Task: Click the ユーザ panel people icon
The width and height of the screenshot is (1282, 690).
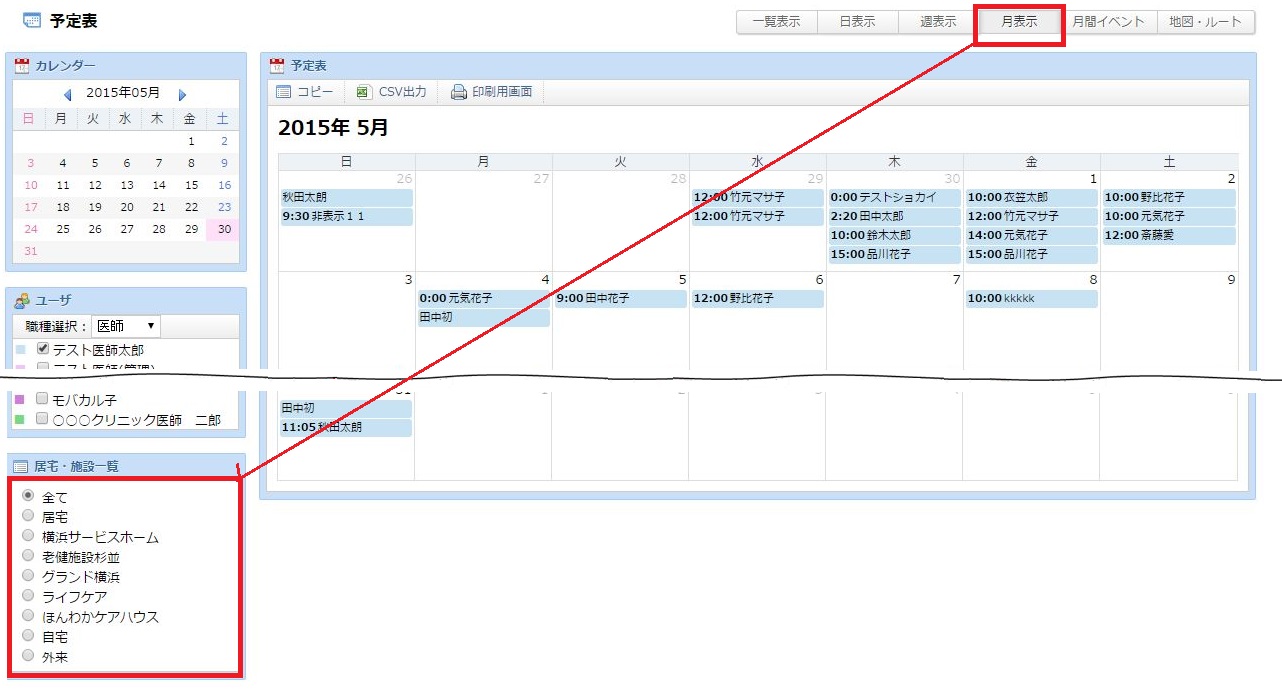Action: click(22, 300)
